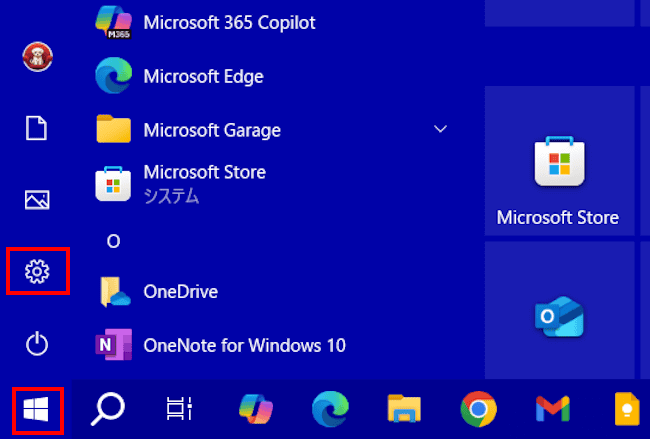The height and width of the screenshot is (439, 650).
Task: Expand the Microsoft Garage folder chevron
Action: [440, 129]
